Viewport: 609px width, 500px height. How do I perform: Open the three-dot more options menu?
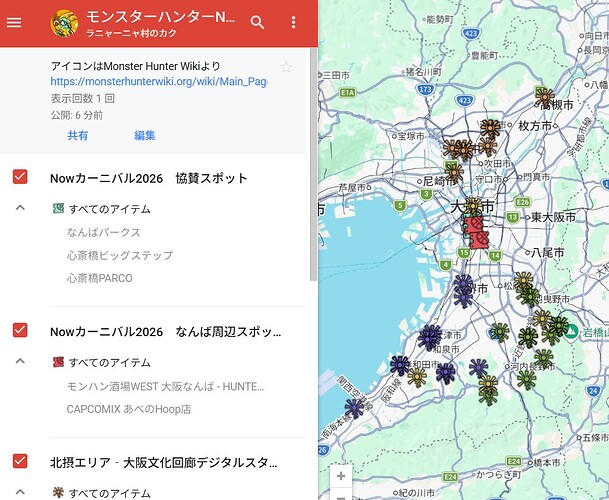pos(293,23)
